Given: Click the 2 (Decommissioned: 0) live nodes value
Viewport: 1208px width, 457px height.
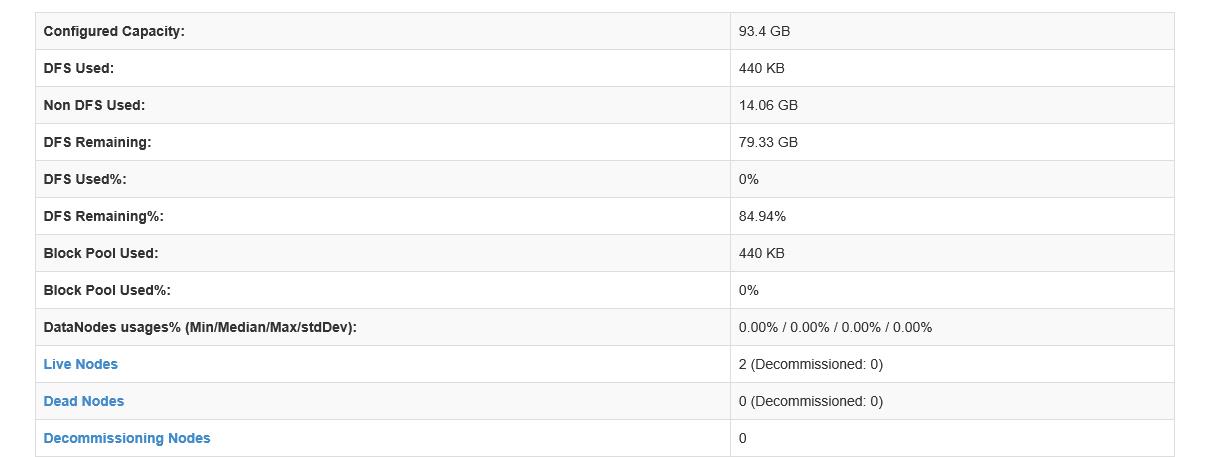Looking at the screenshot, I should (x=811, y=364).
